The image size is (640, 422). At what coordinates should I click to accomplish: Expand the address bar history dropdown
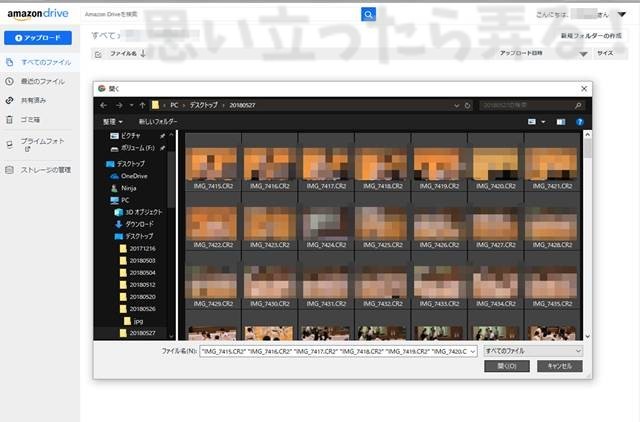coord(456,106)
